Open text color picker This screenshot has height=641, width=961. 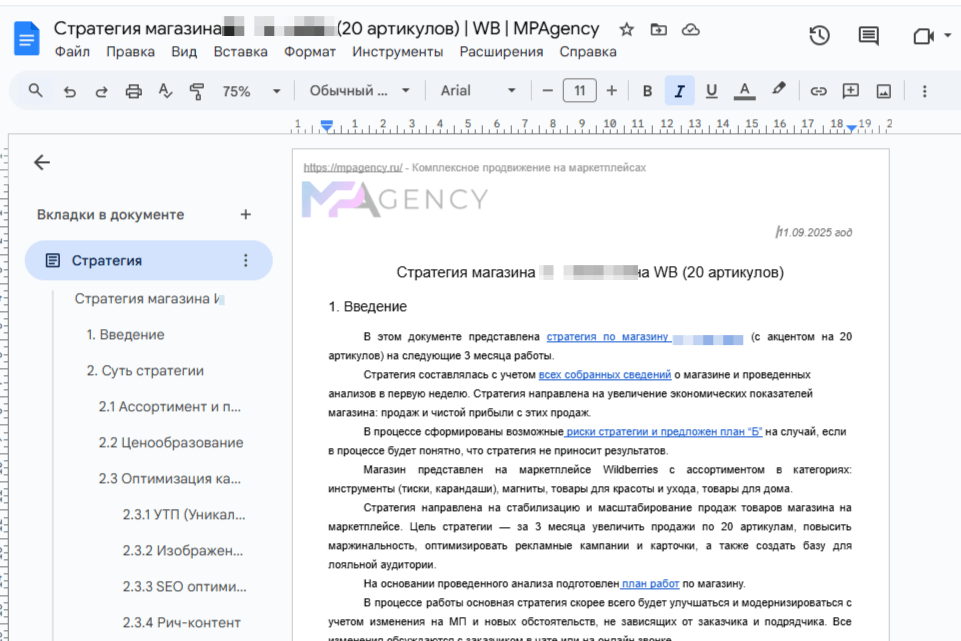744,91
